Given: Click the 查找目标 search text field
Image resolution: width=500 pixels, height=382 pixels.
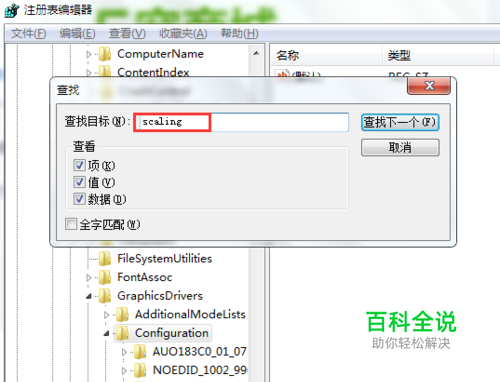Looking at the screenshot, I should tap(241, 122).
